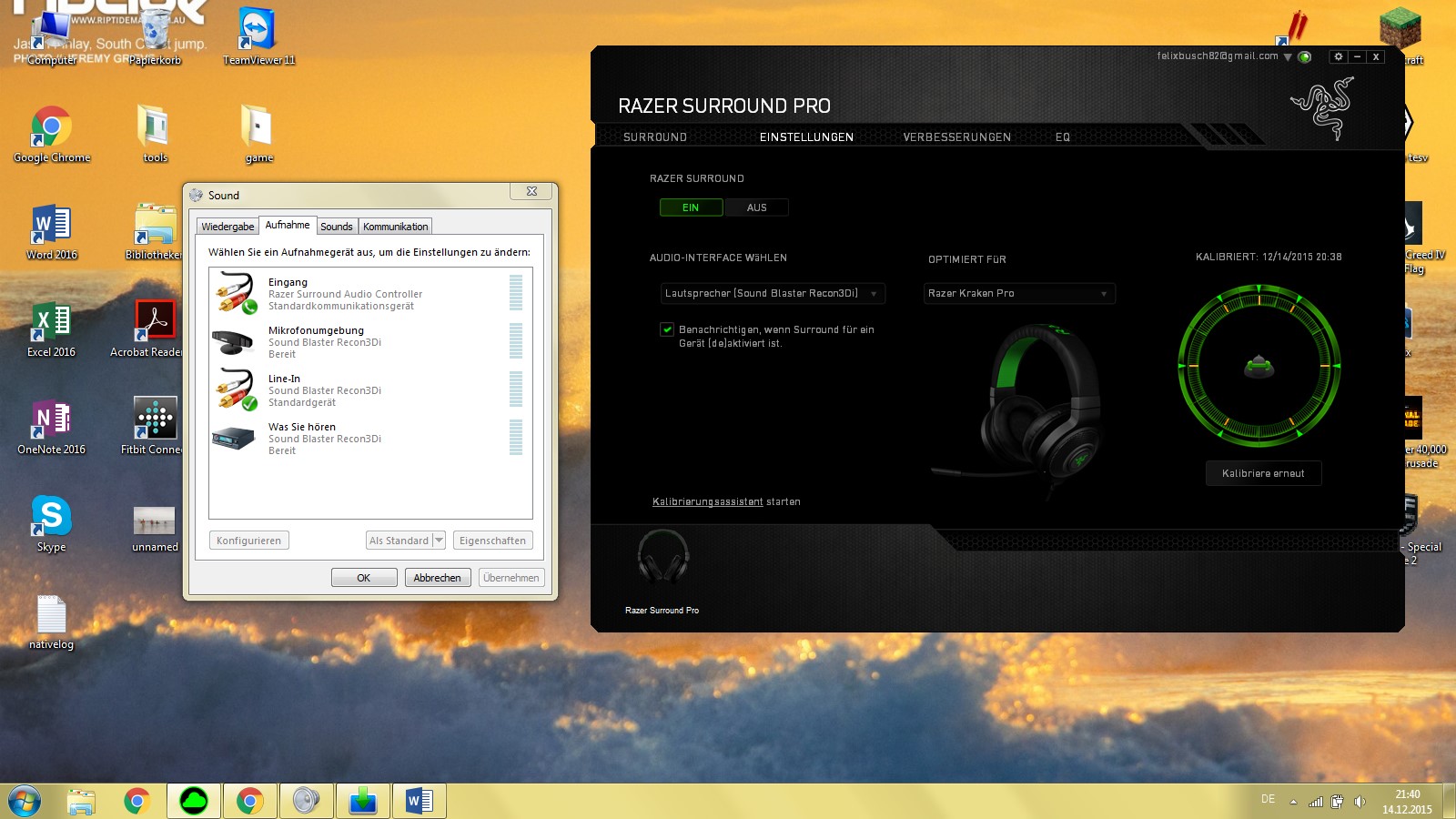Image resolution: width=1456 pixels, height=819 pixels.
Task: Turn Razer Surround on with EIN
Action: [x=691, y=207]
